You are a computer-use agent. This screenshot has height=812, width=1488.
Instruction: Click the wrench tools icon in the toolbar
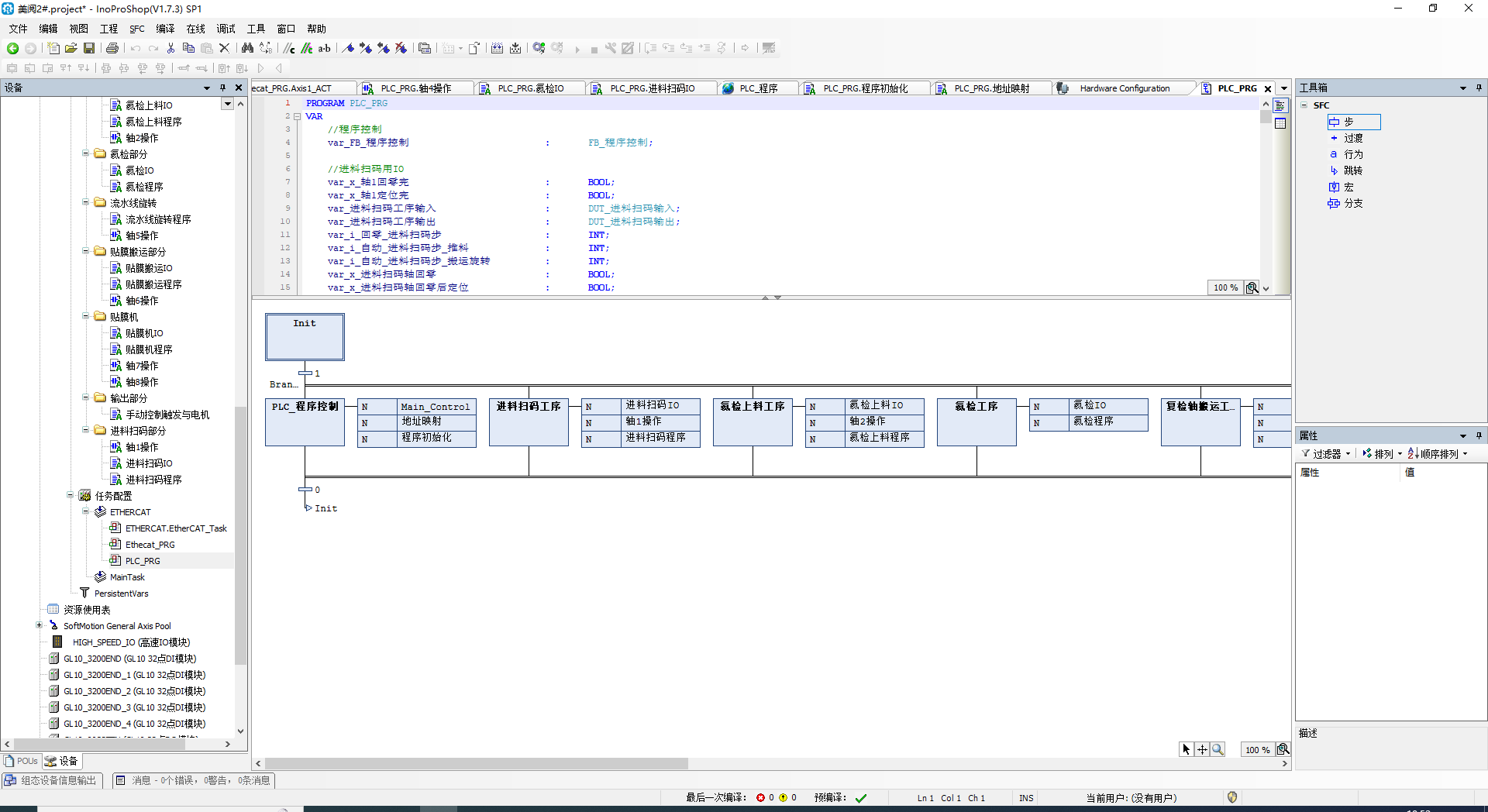coord(611,48)
